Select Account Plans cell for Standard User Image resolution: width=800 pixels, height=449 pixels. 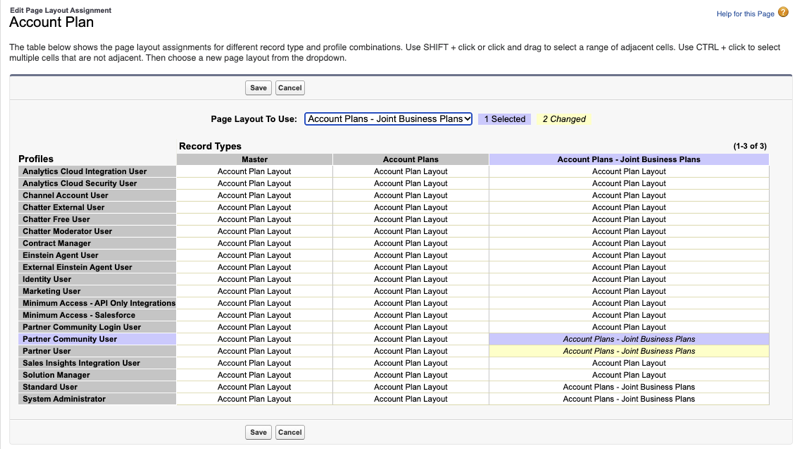[411, 387]
